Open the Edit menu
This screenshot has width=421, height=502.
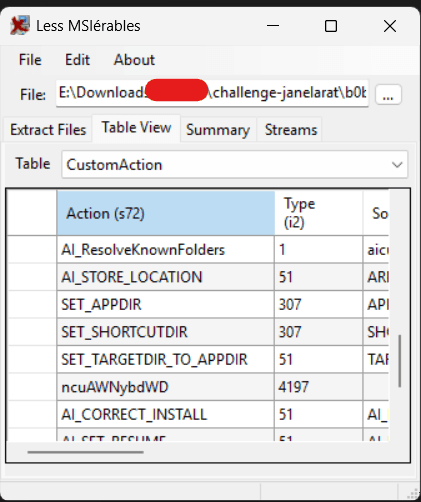point(77,60)
